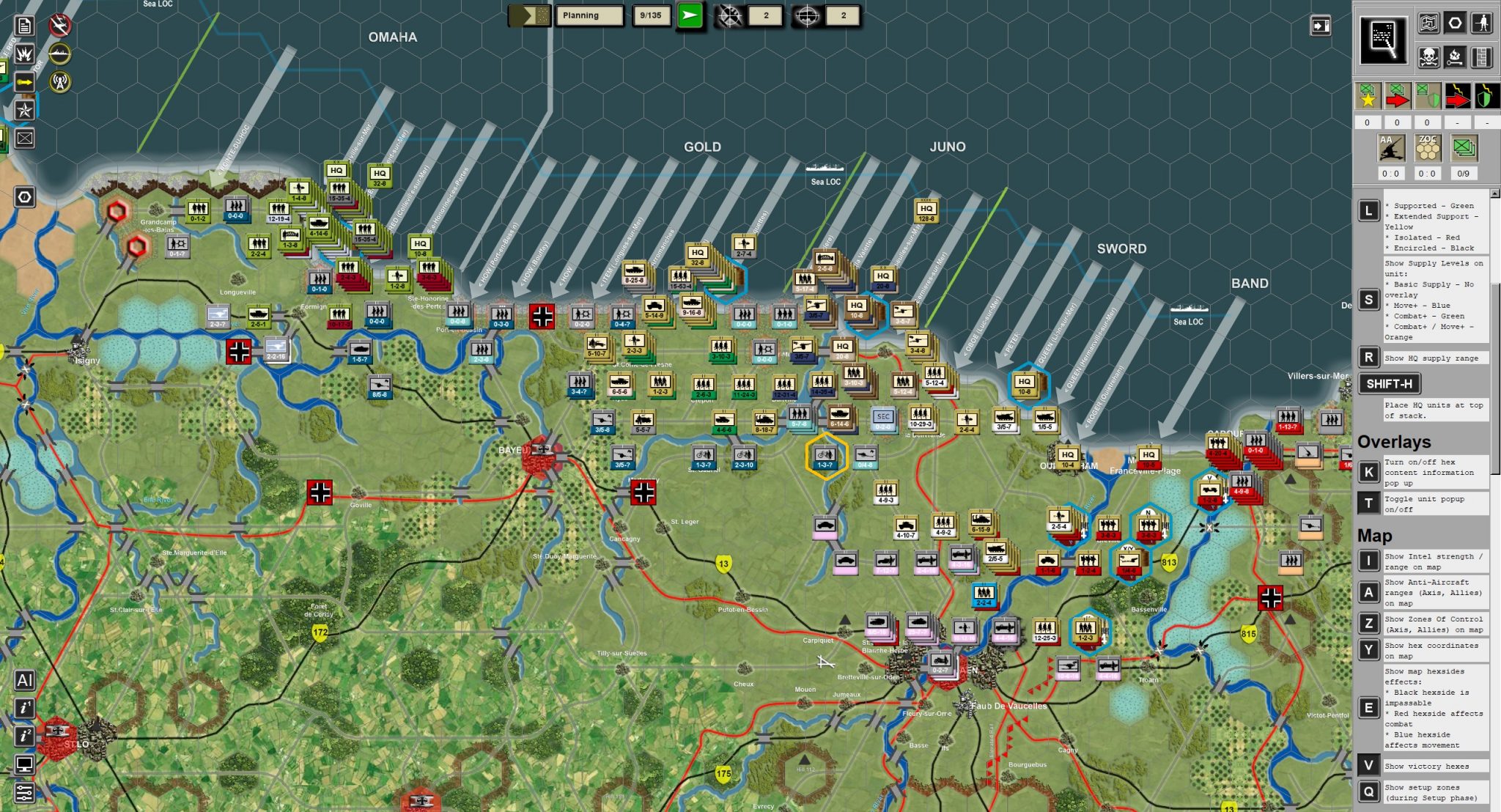Click the radio tower communications icon
Viewport: 1501px width, 812px height.
coord(59,82)
